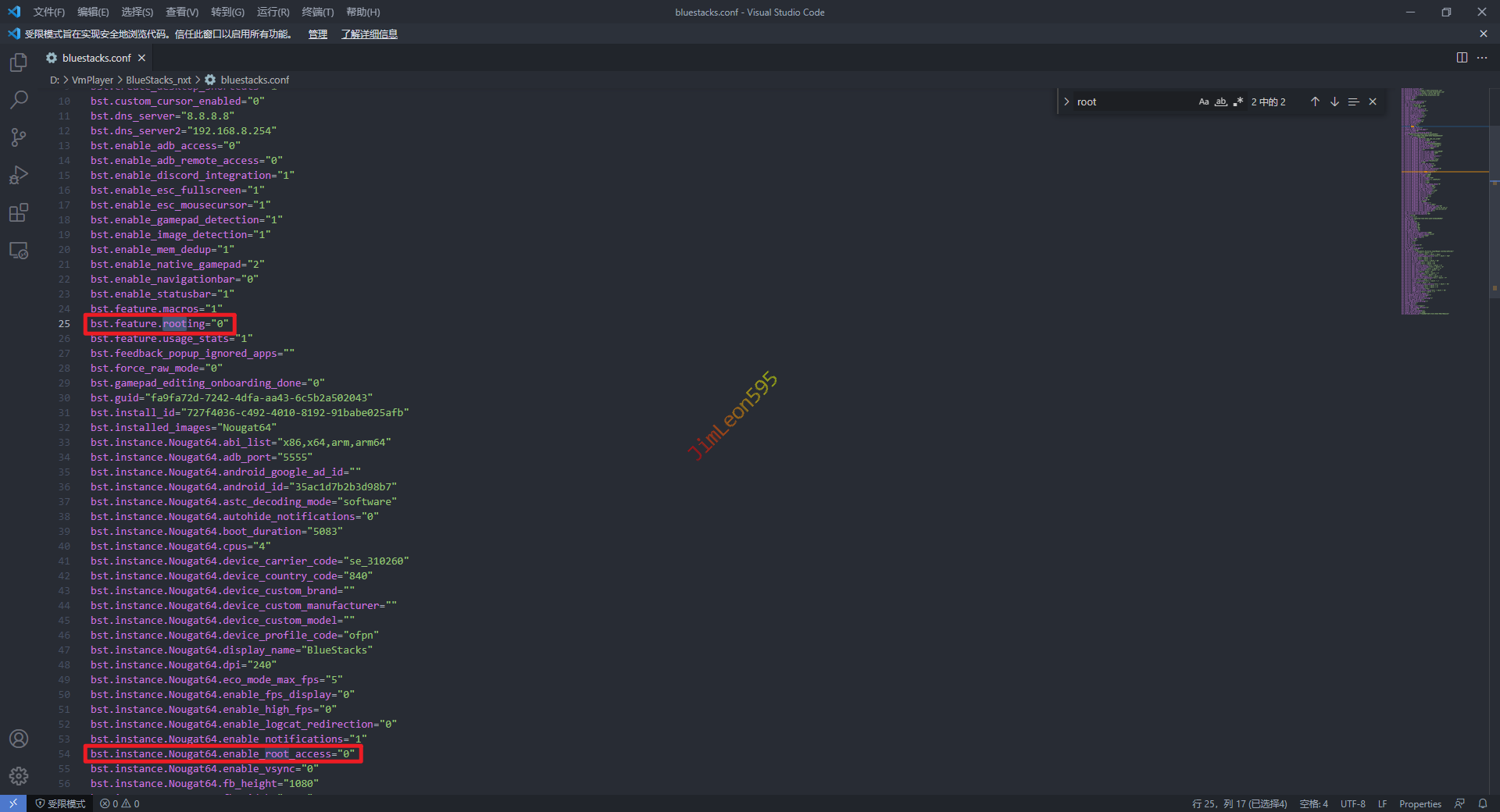Toggle Match Whole Word in find widget

[1221, 102]
